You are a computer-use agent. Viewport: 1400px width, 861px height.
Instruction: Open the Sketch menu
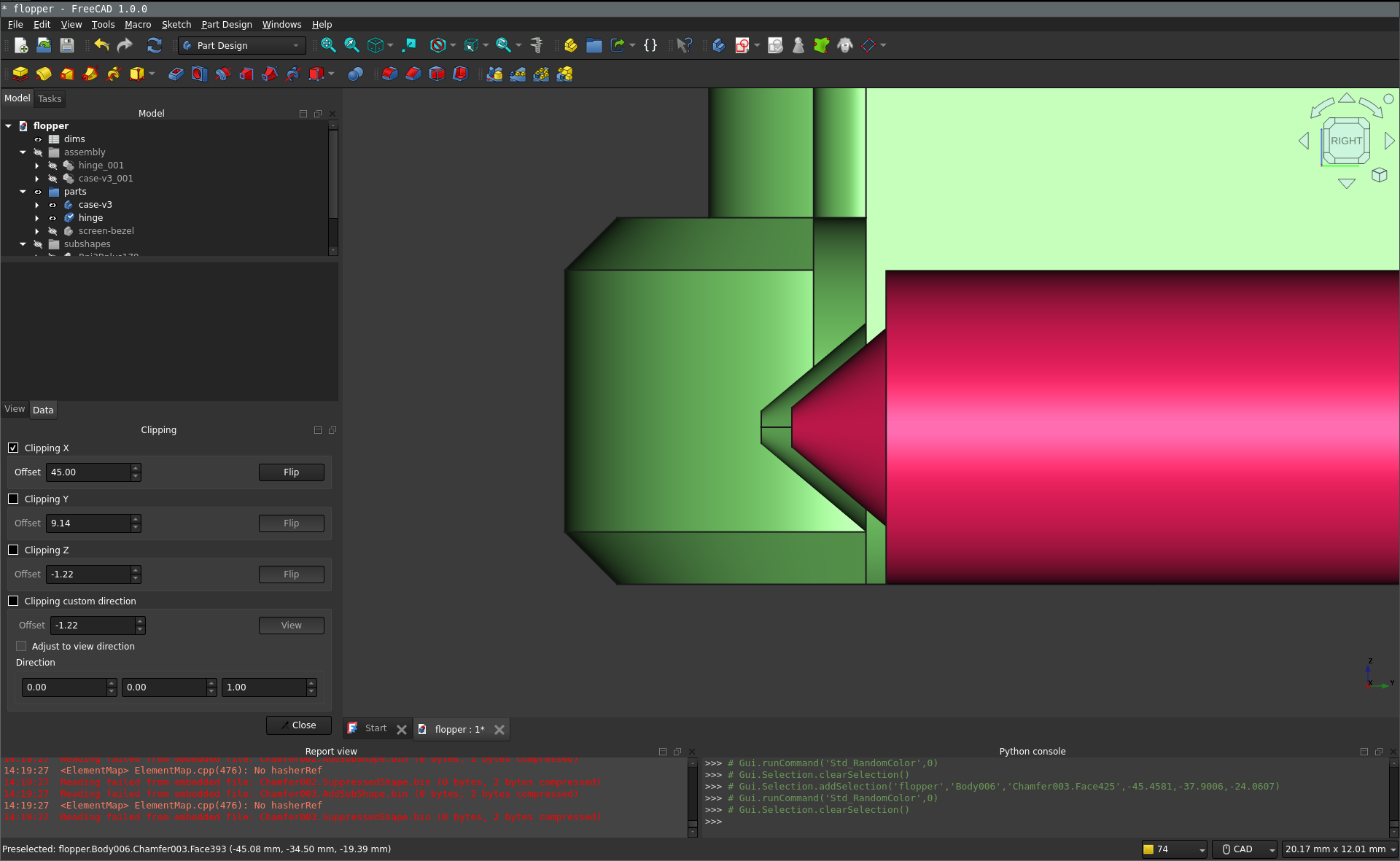176,24
